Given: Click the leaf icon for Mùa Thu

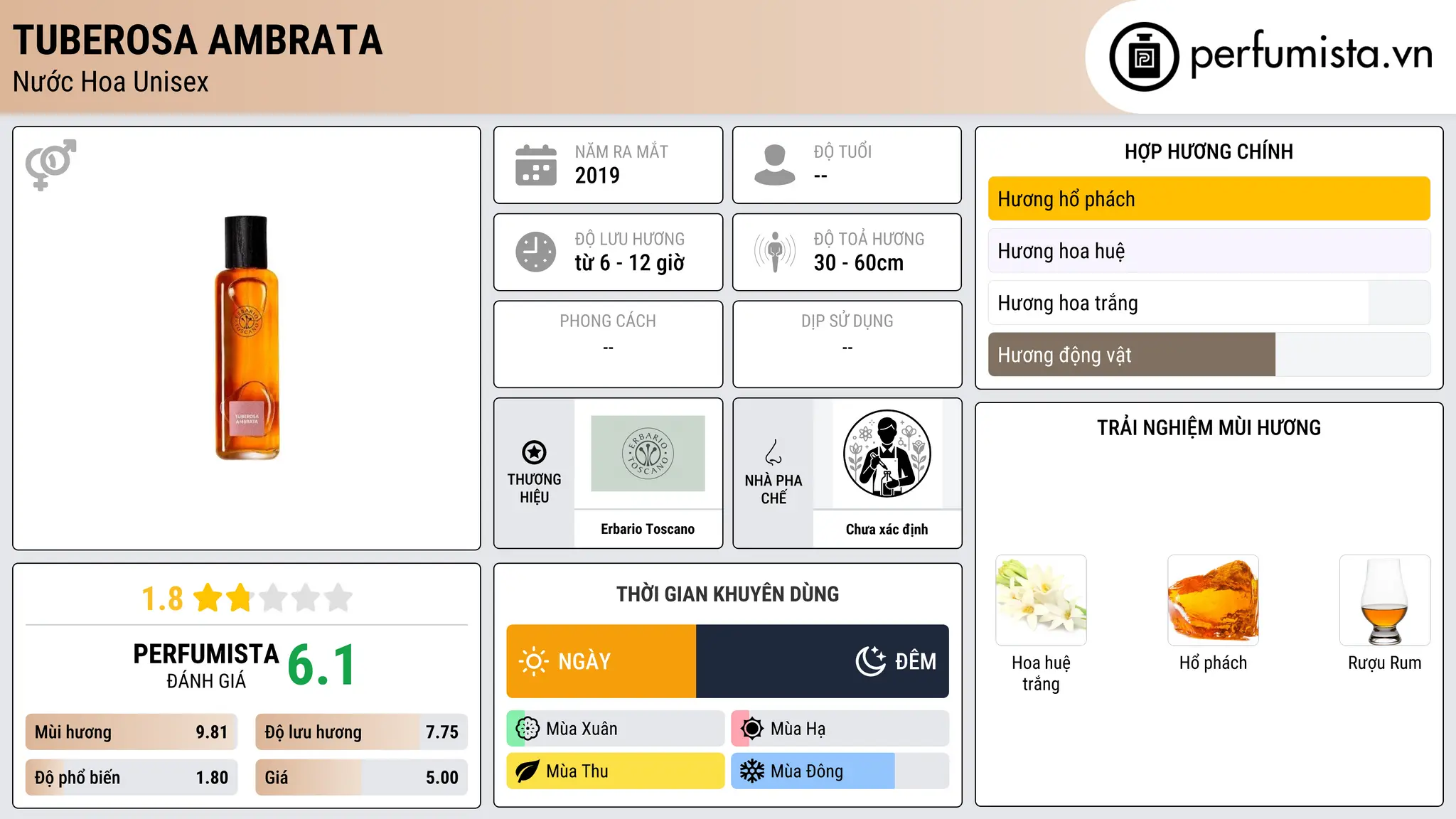Looking at the screenshot, I should pyautogui.click(x=528, y=771).
